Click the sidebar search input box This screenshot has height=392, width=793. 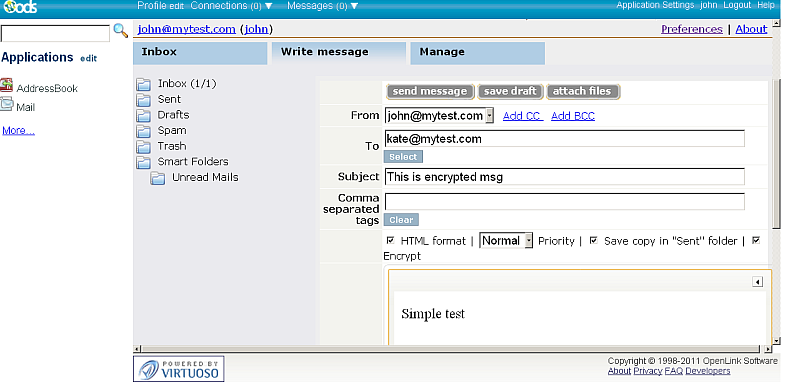pyautogui.click(x=55, y=34)
